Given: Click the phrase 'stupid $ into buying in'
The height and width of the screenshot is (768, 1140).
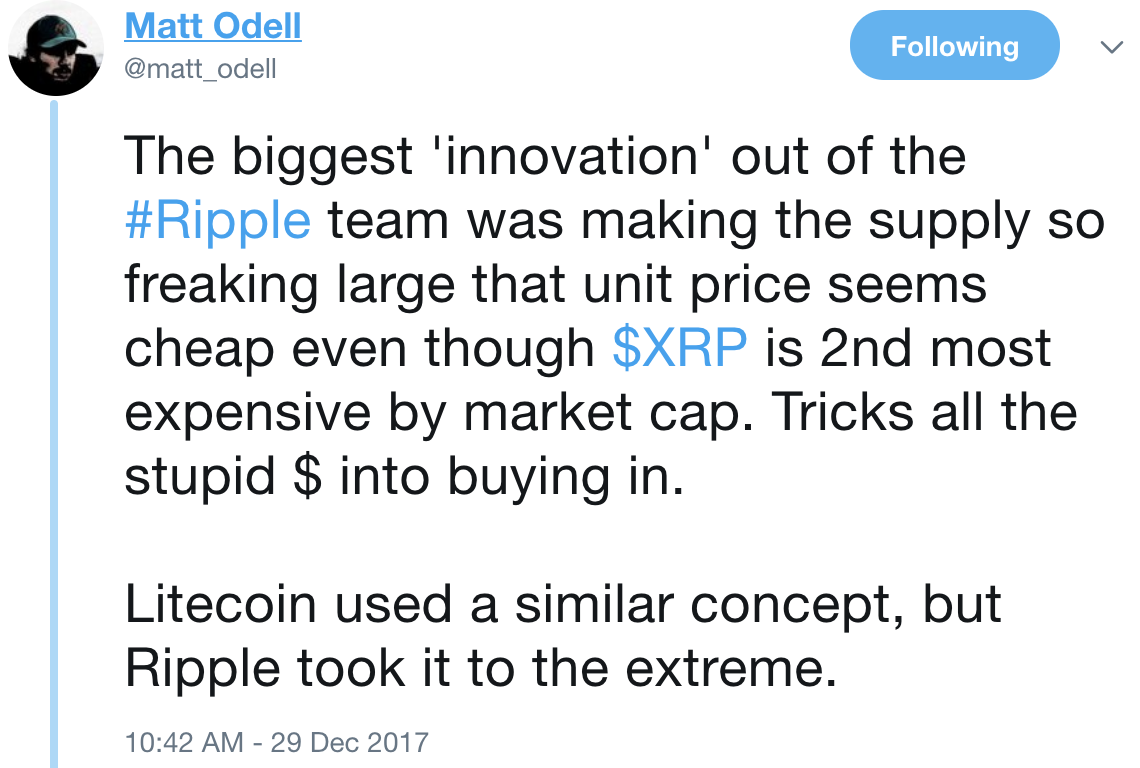Looking at the screenshot, I should pos(404,477).
